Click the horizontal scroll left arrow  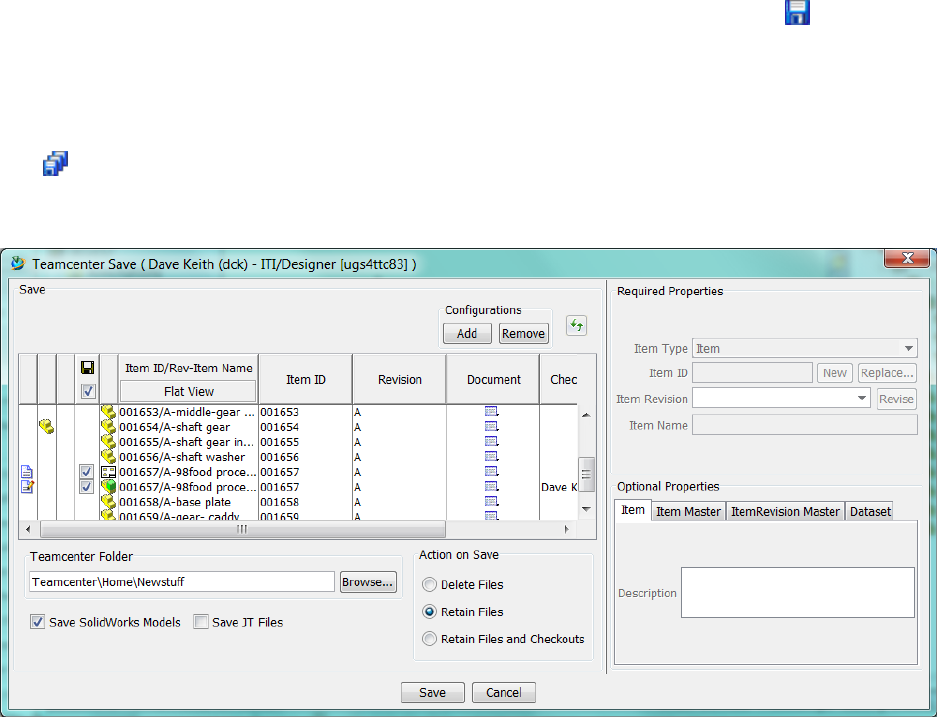coord(28,529)
